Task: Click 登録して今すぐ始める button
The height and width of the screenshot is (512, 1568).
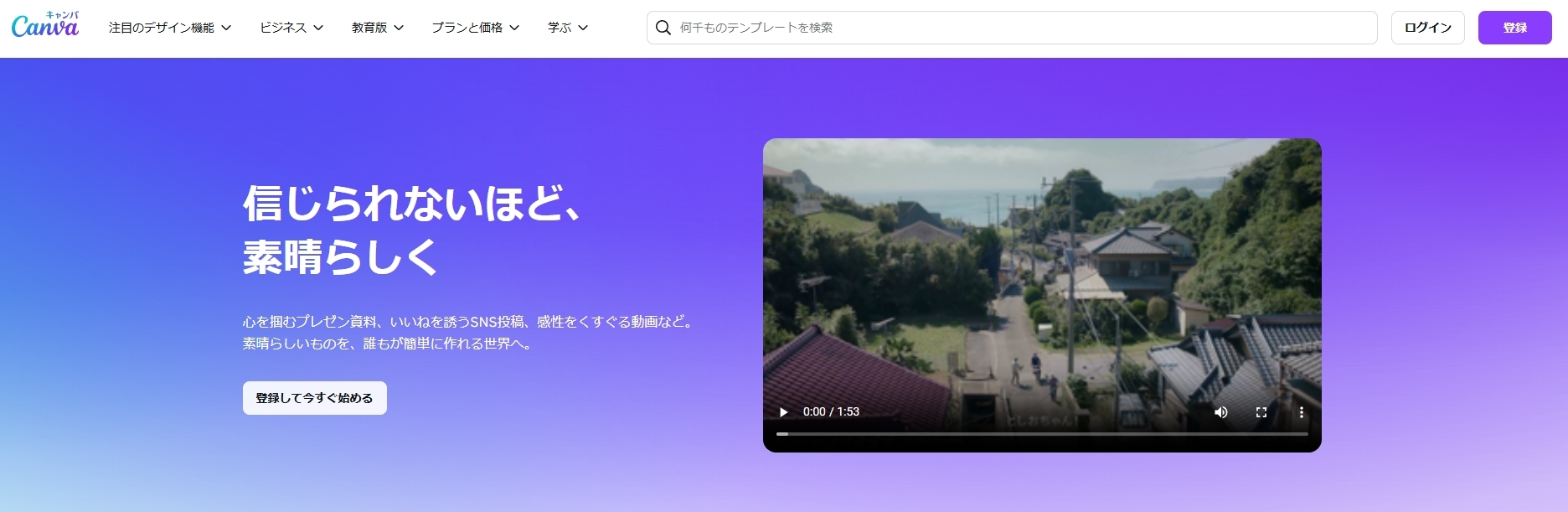Action: 314,398
